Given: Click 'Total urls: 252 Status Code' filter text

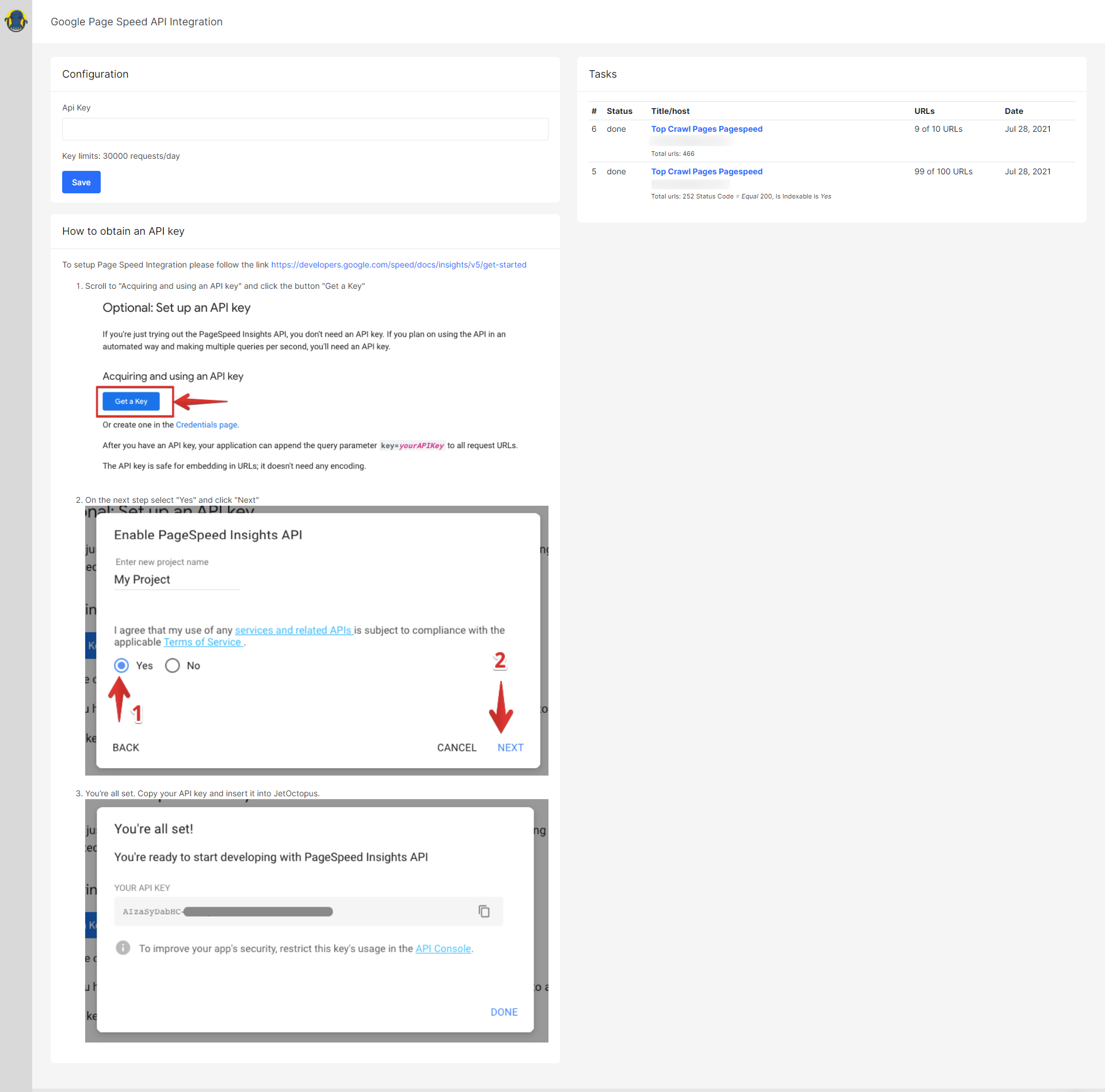Looking at the screenshot, I should (741, 196).
